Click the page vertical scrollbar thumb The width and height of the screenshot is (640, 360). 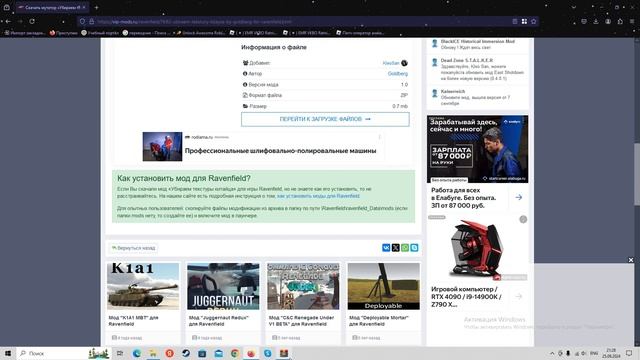pos(637,175)
